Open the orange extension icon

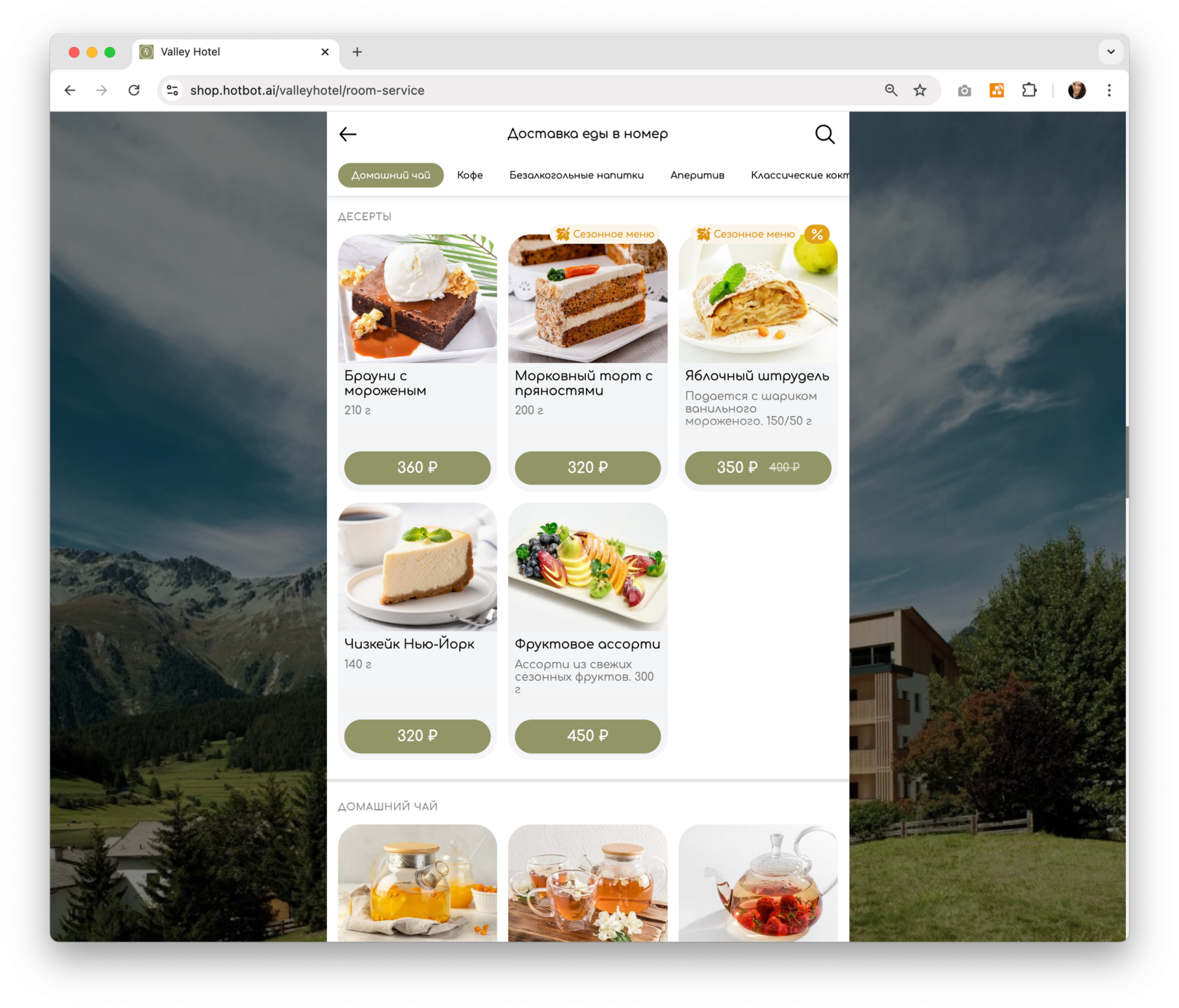pyautogui.click(x=997, y=90)
